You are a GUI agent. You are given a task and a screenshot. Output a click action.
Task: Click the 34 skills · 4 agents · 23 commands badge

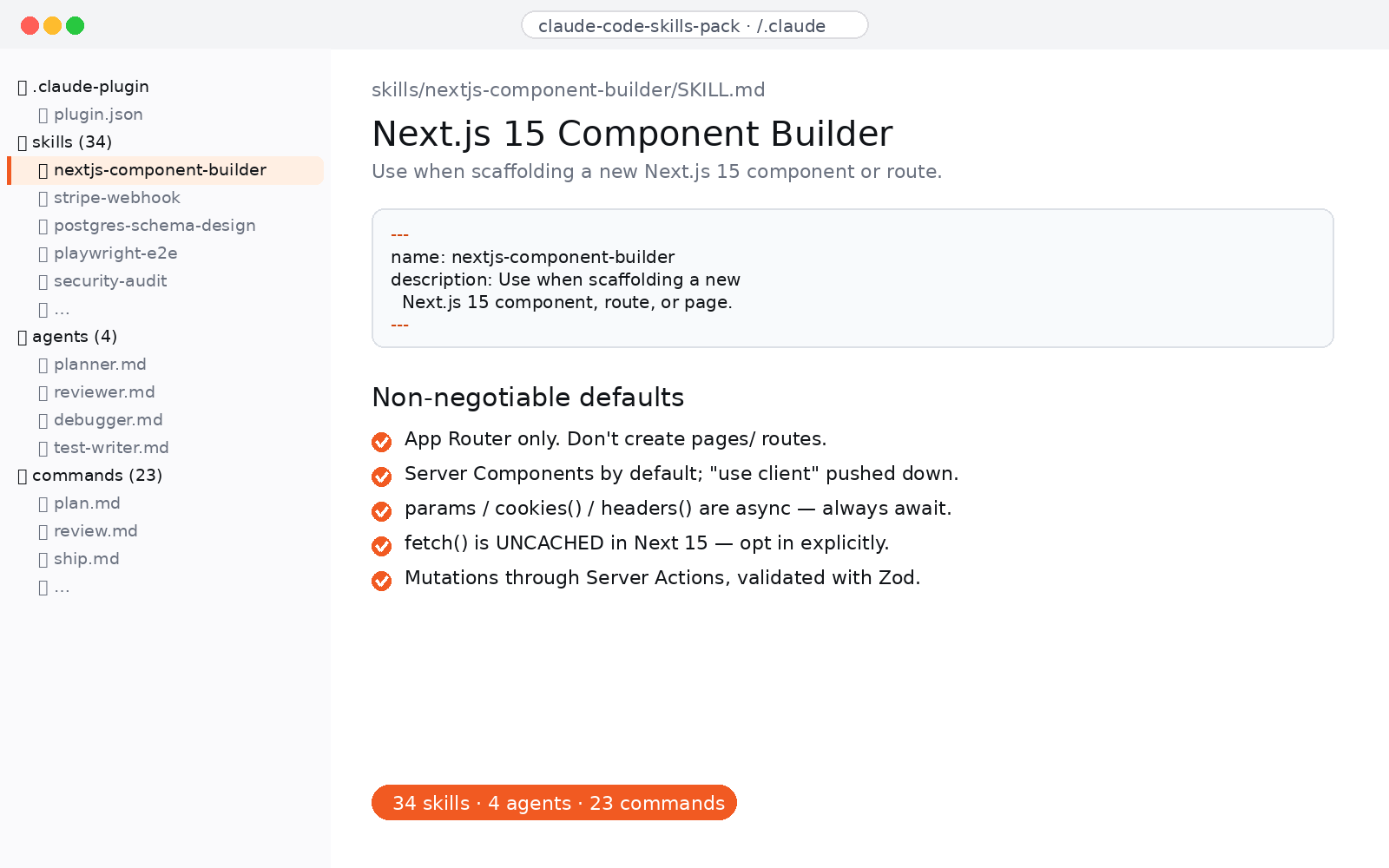point(554,803)
